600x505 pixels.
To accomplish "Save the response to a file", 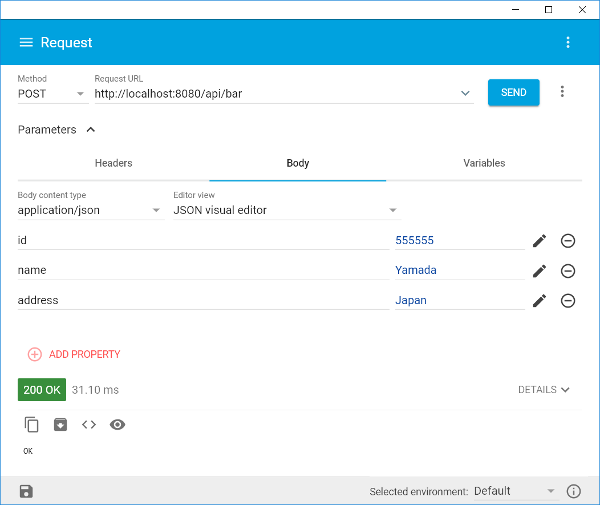I will 60,425.
